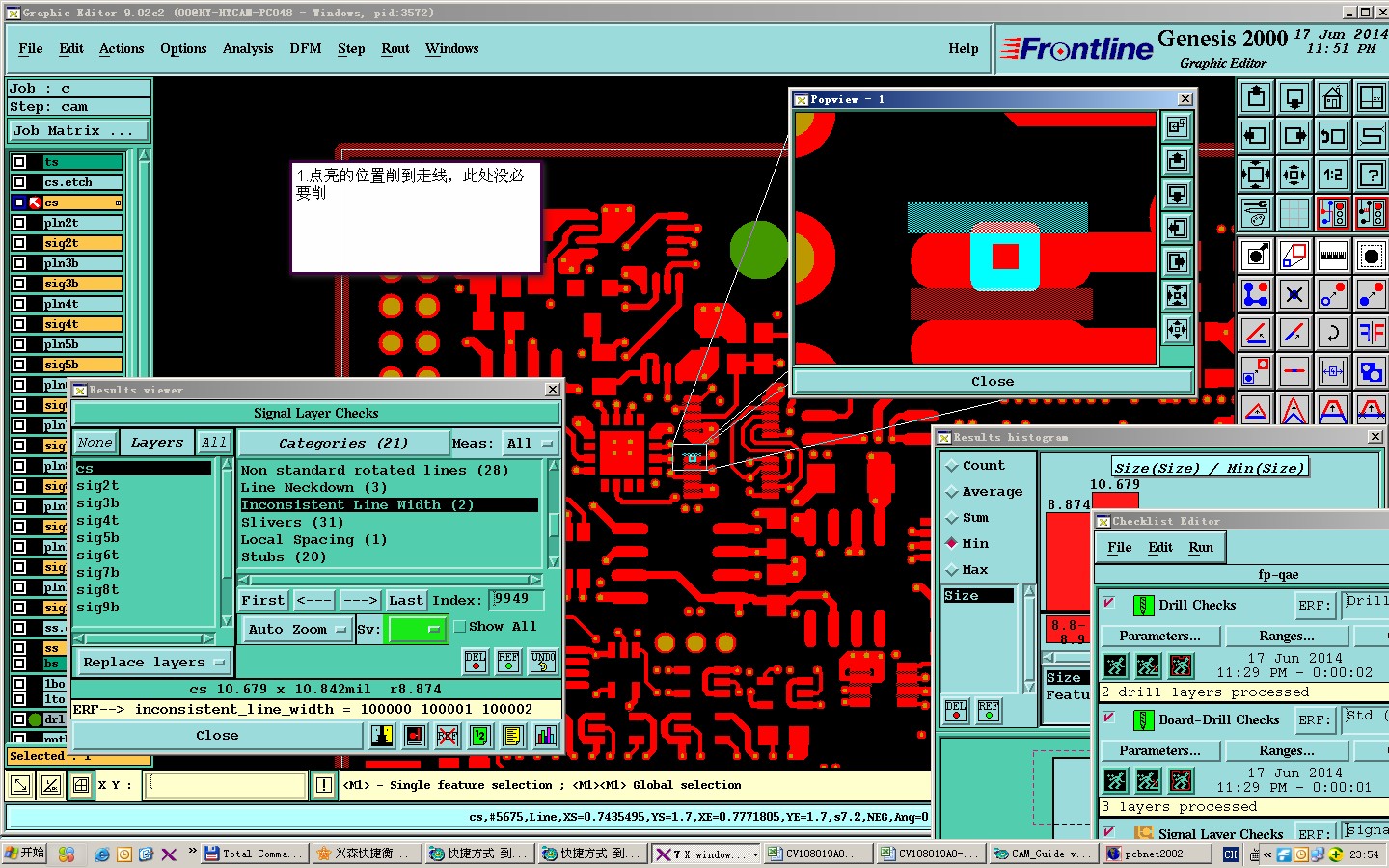Screen dimensions: 1389x868
Task: Click the octagon select-area icon
Action: tap(1371, 256)
